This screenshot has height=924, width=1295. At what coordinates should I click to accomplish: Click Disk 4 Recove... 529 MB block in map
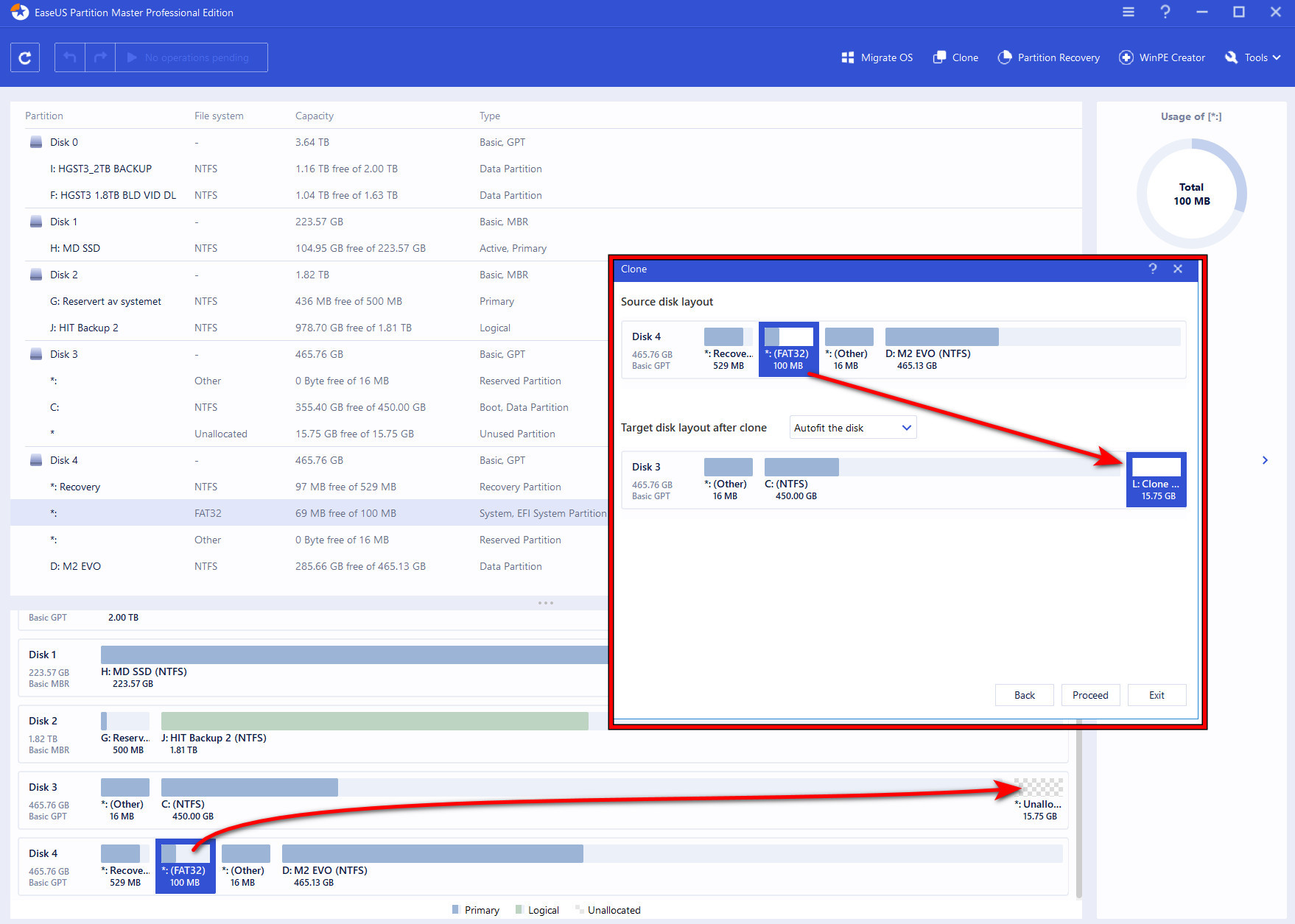pos(125,866)
